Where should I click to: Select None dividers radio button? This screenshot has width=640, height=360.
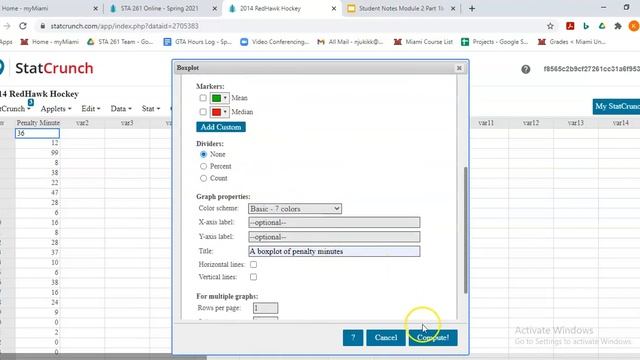click(x=203, y=154)
